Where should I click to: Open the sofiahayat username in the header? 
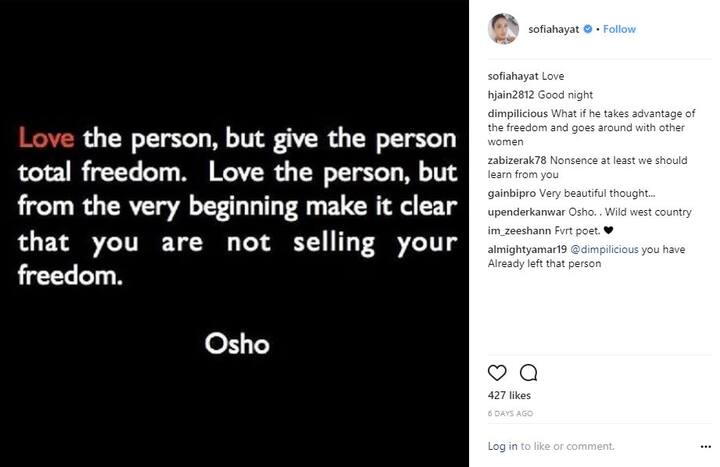pyautogui.click(x=555, y=30)
